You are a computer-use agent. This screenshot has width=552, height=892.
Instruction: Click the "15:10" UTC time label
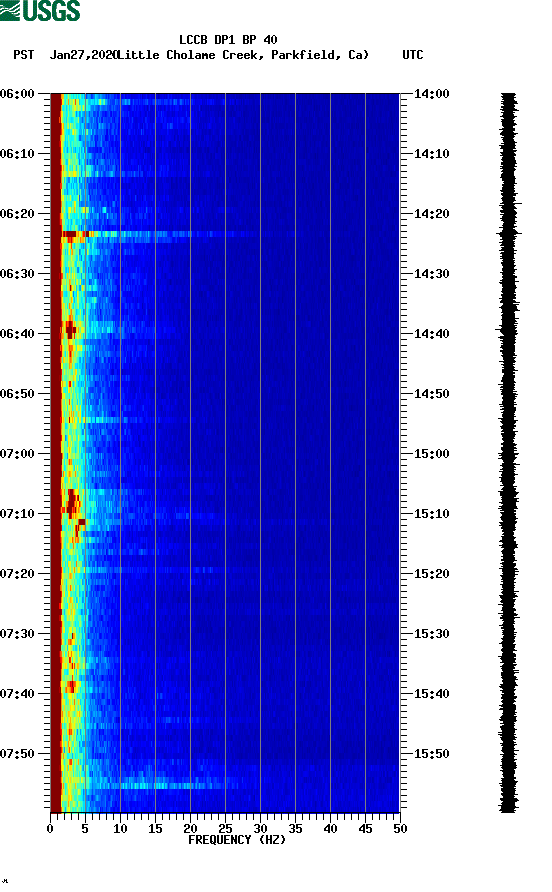point(431,514)
